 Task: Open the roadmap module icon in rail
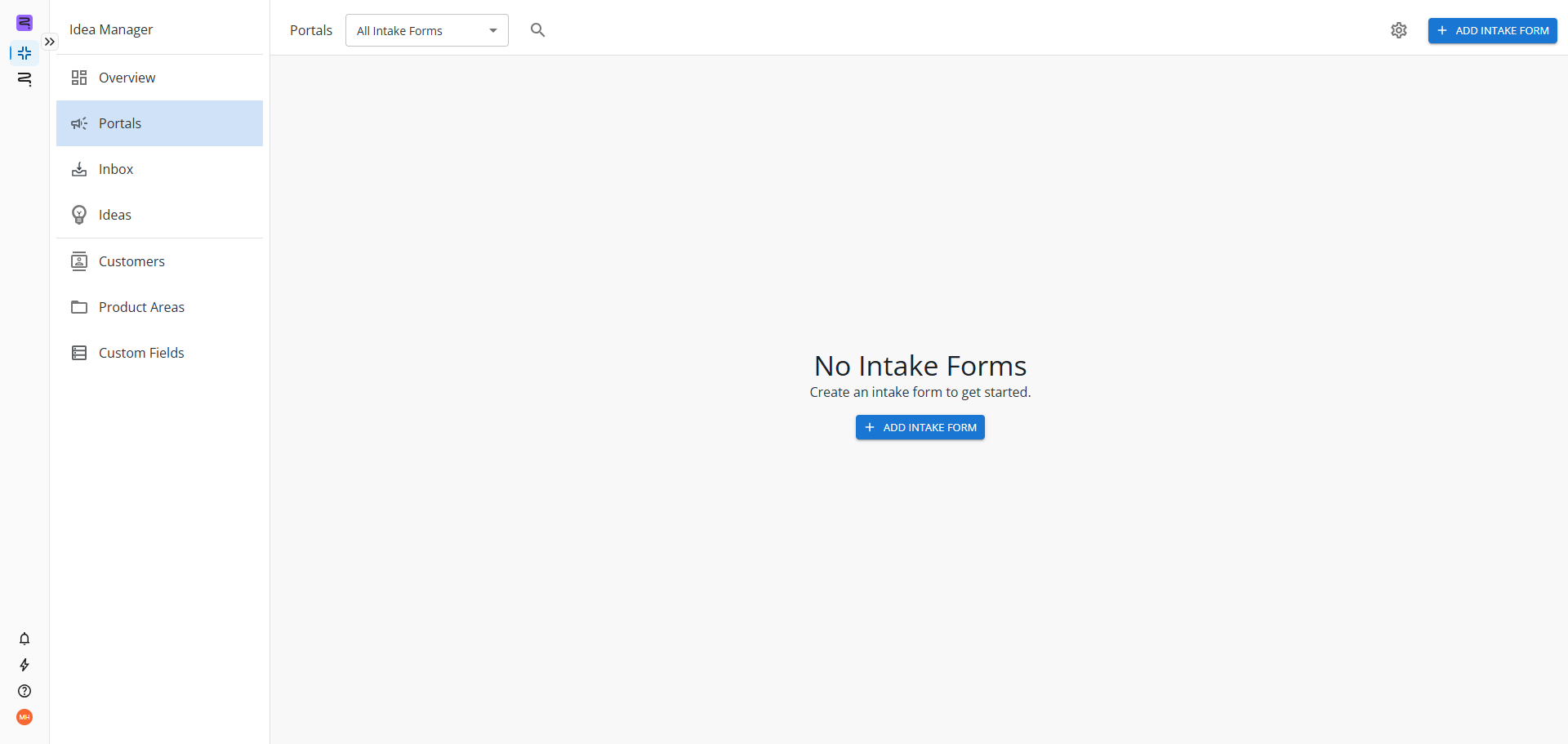pos(24,79)
